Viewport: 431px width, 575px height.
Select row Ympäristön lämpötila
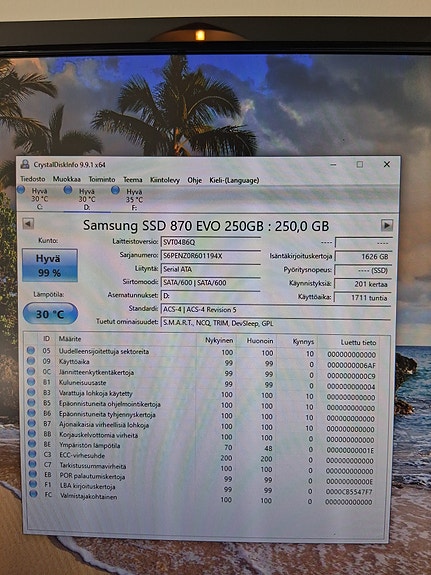point(202,447)
